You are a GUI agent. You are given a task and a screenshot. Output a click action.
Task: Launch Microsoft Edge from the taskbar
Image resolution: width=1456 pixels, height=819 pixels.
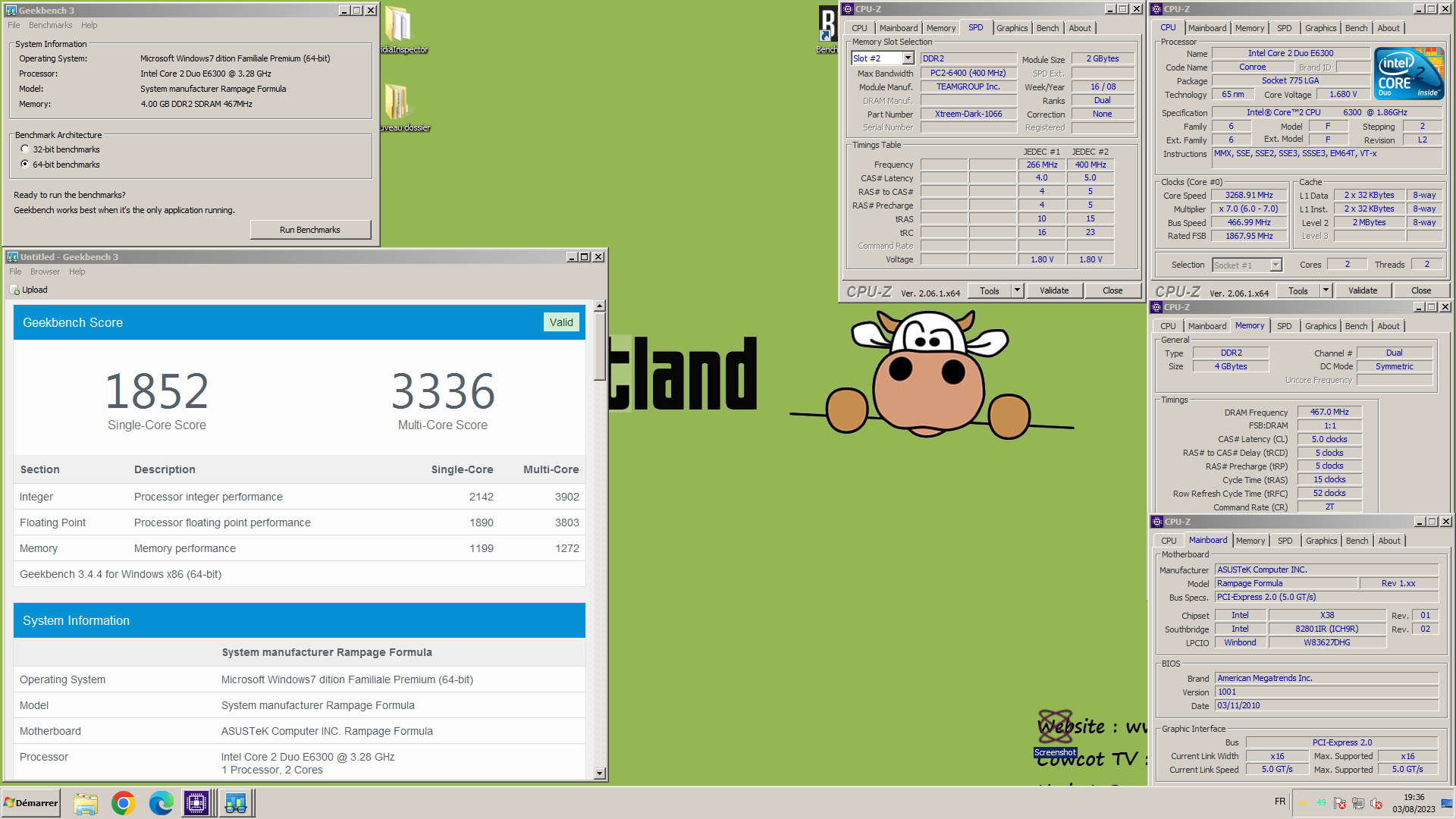click(161, 803)
